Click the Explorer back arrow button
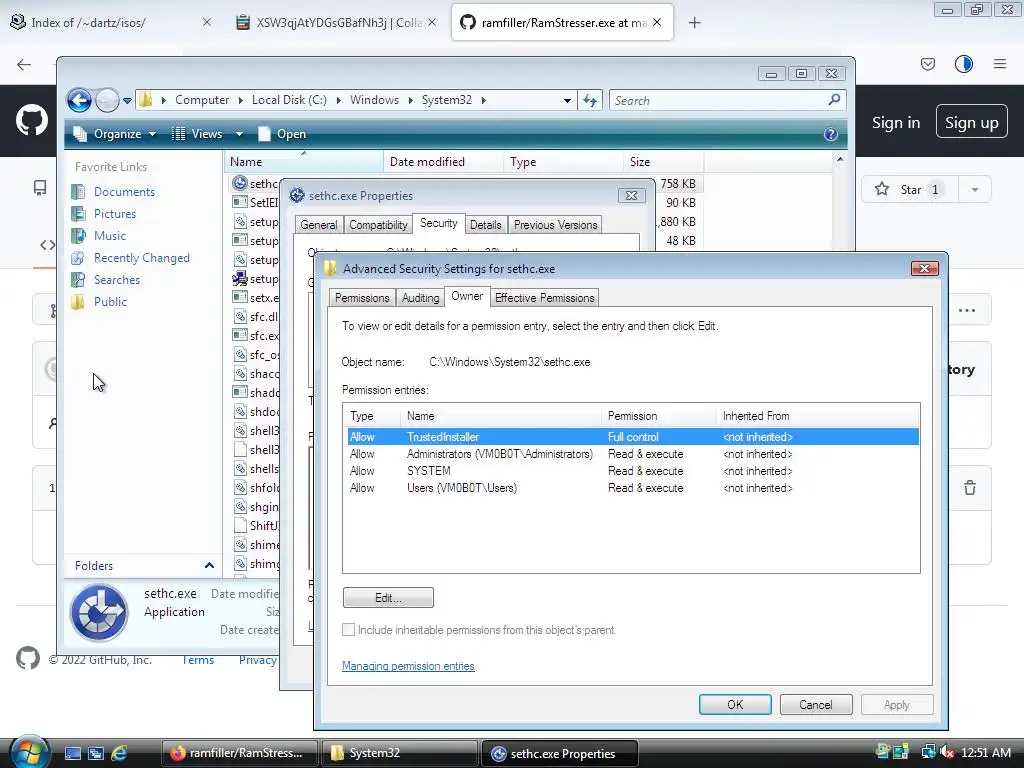Image resolution: width=1024 pixels, height=768 pixels. [x=80, y=101]
